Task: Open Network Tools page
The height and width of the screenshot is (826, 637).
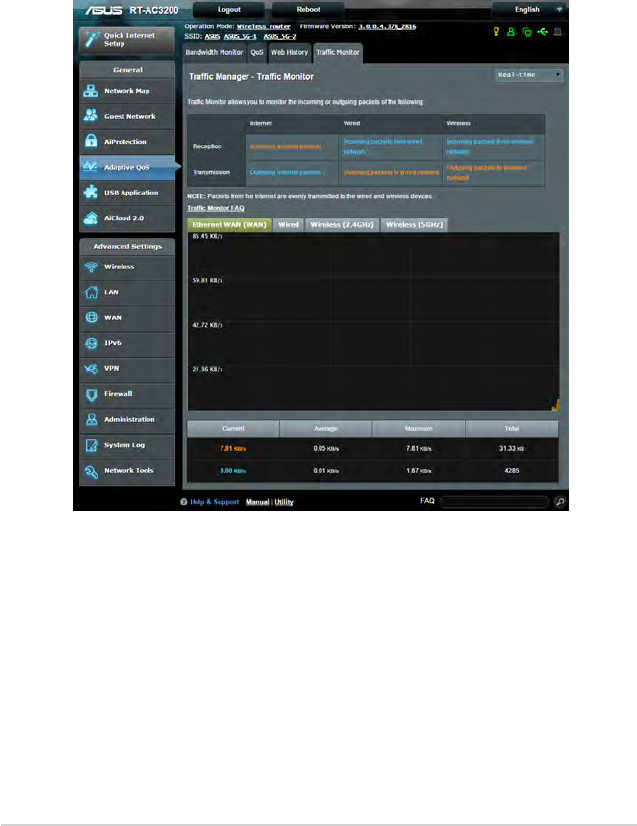Action: 126,470
